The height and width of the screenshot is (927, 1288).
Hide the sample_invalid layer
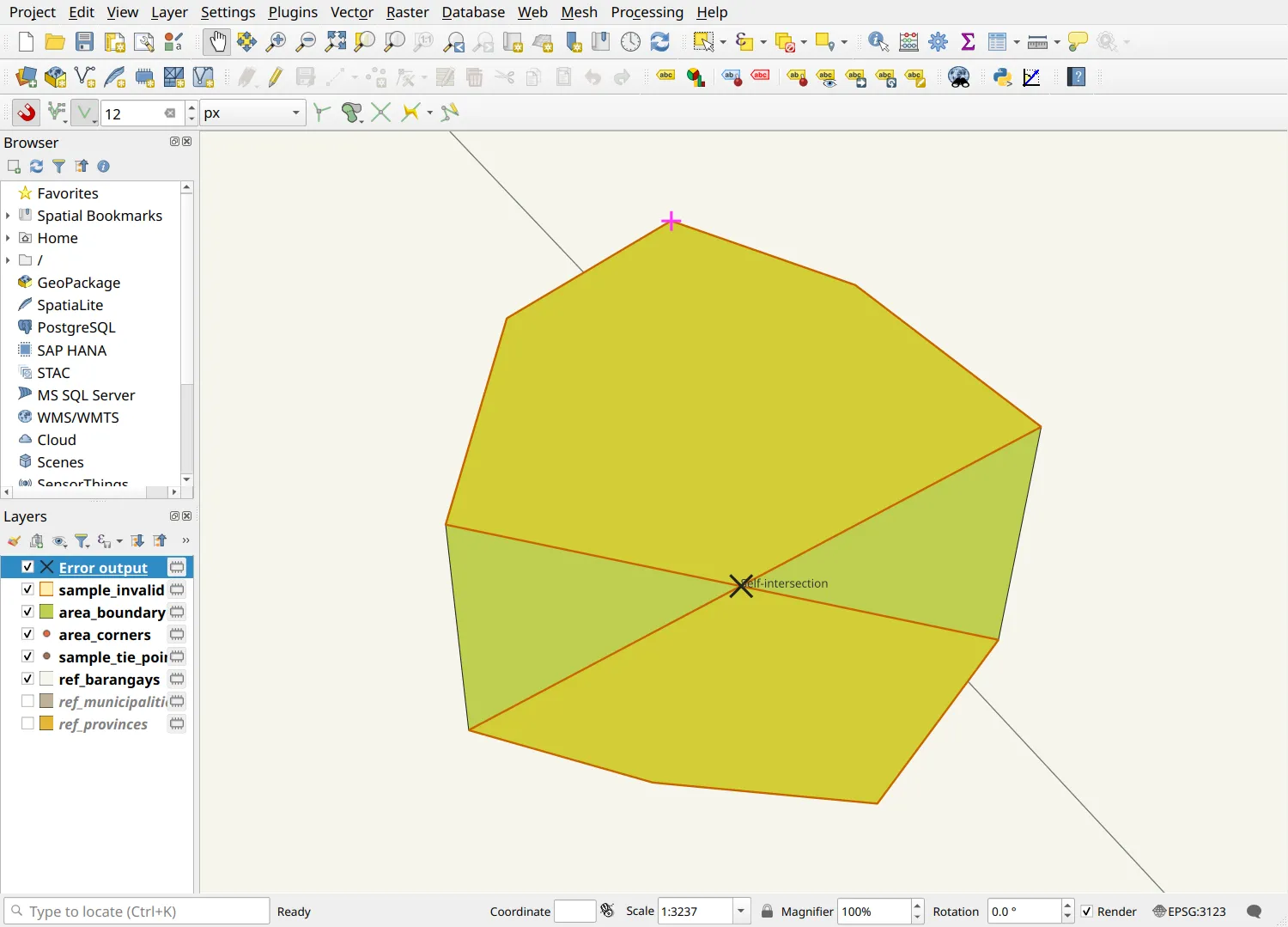tap(27, 589)
